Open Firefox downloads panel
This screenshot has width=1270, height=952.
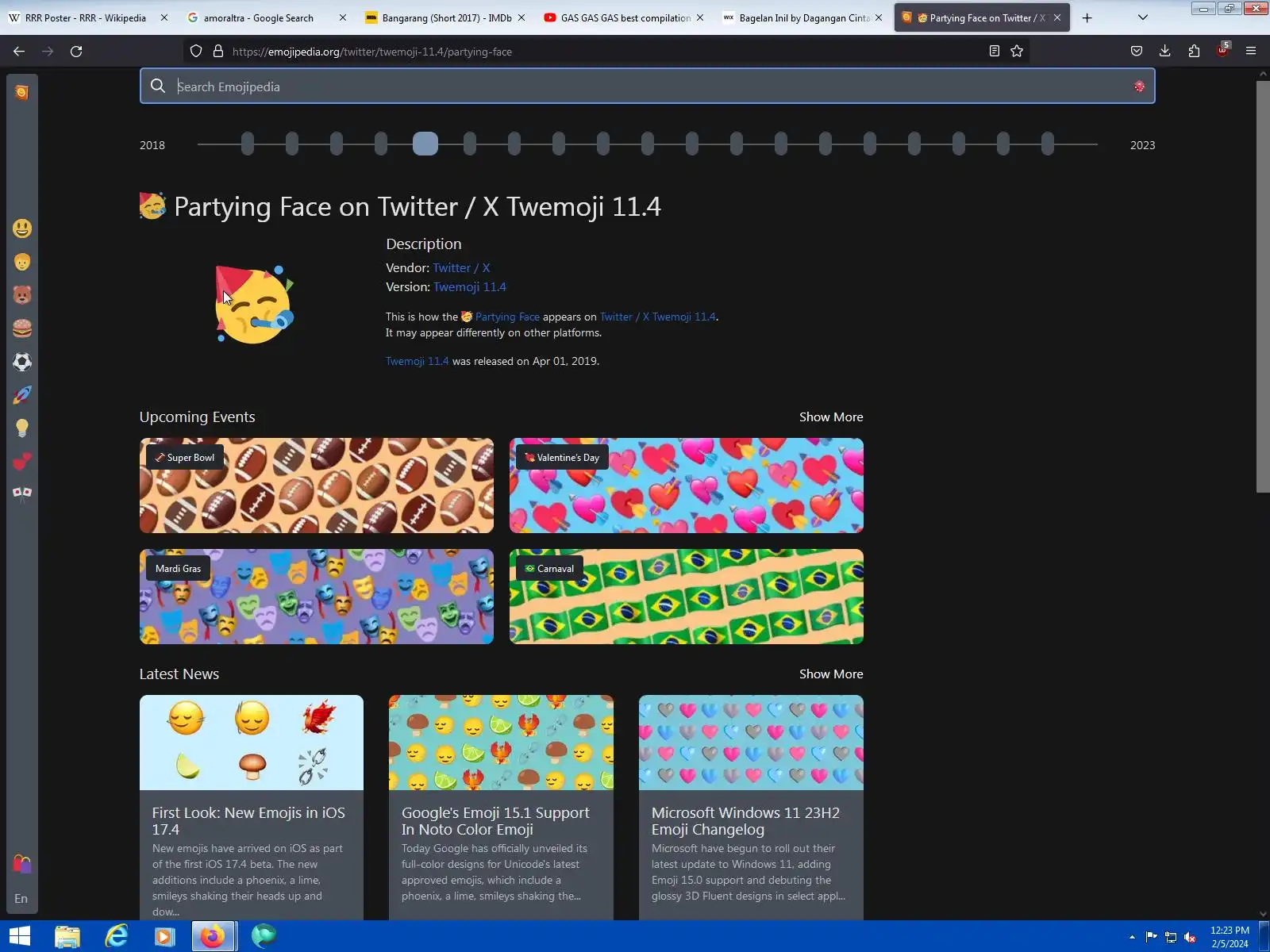click(x=1164, y=52)
